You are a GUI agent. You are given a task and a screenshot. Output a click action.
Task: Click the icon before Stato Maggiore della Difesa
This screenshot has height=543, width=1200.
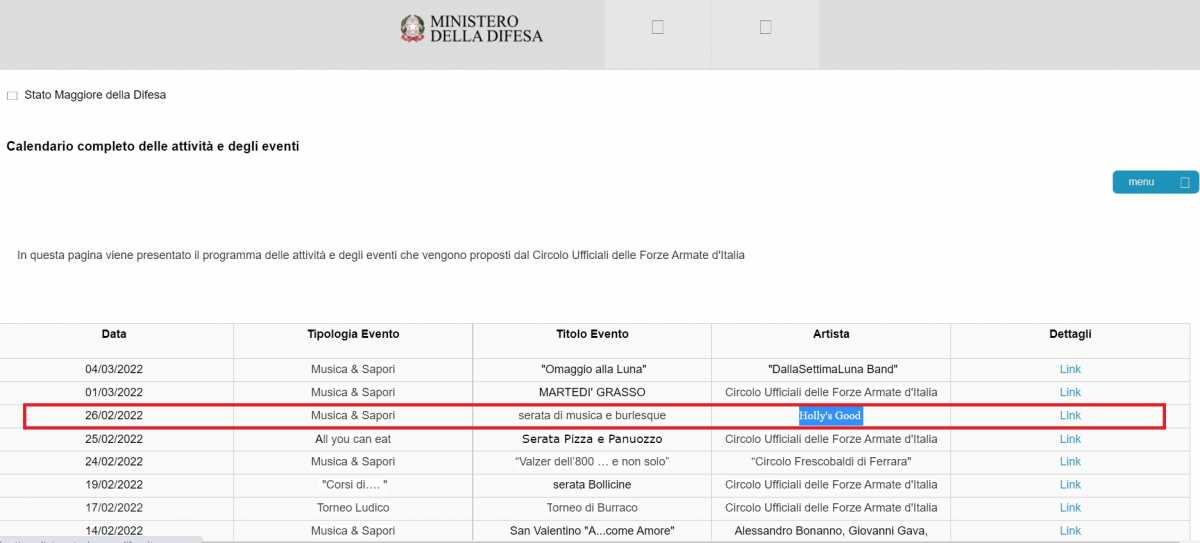click(12, 96)
